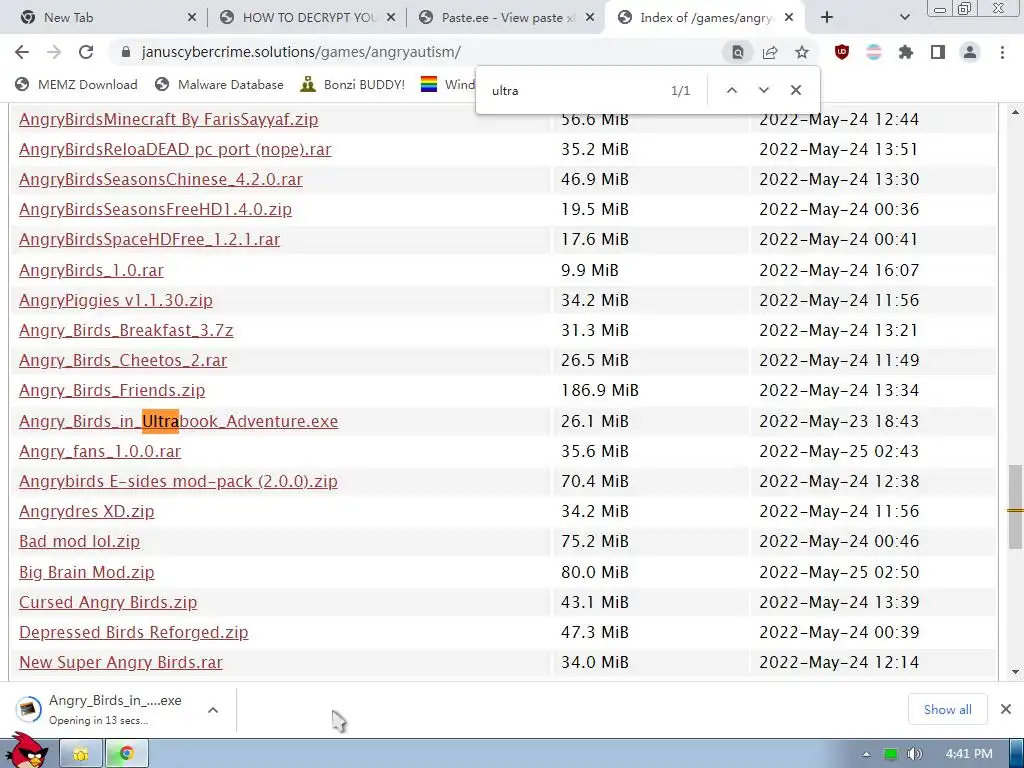The width and height of the screenshot is (1024, 768).
Task: Show hidden system tray icons
Action: [x=867, y=754]
